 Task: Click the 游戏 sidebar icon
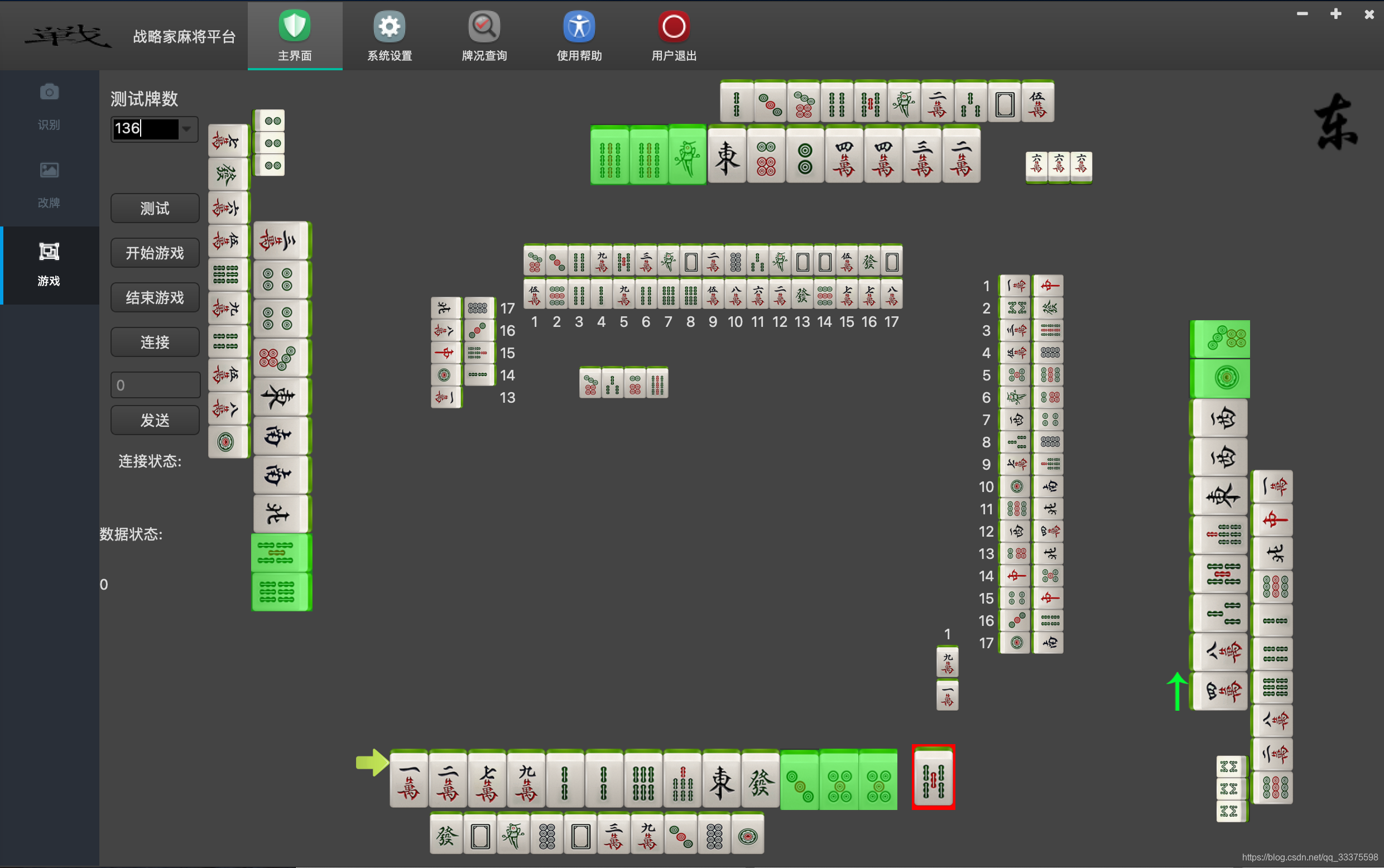click(49, 252)
